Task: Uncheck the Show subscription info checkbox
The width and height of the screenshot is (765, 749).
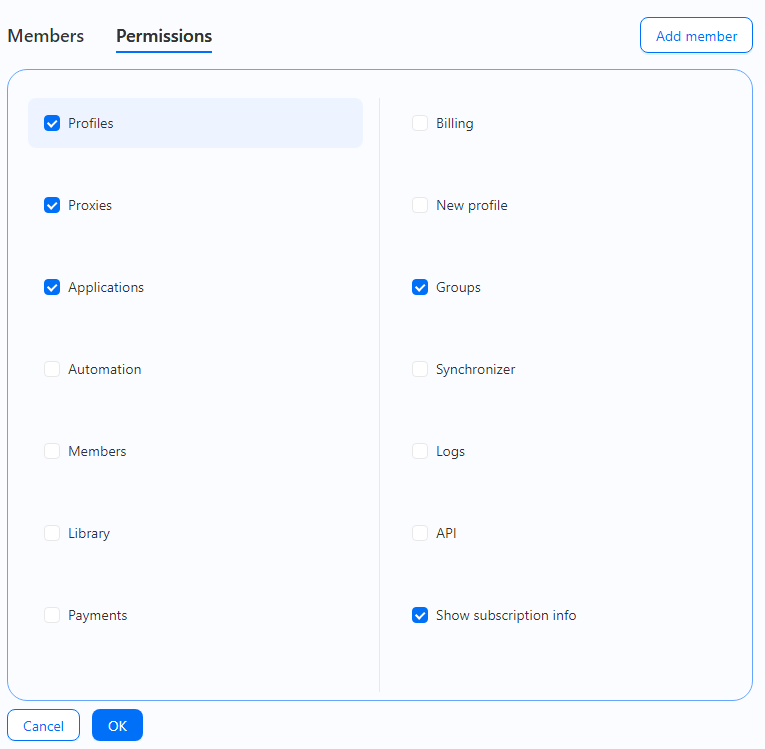Action: click(x=420, y=615)
